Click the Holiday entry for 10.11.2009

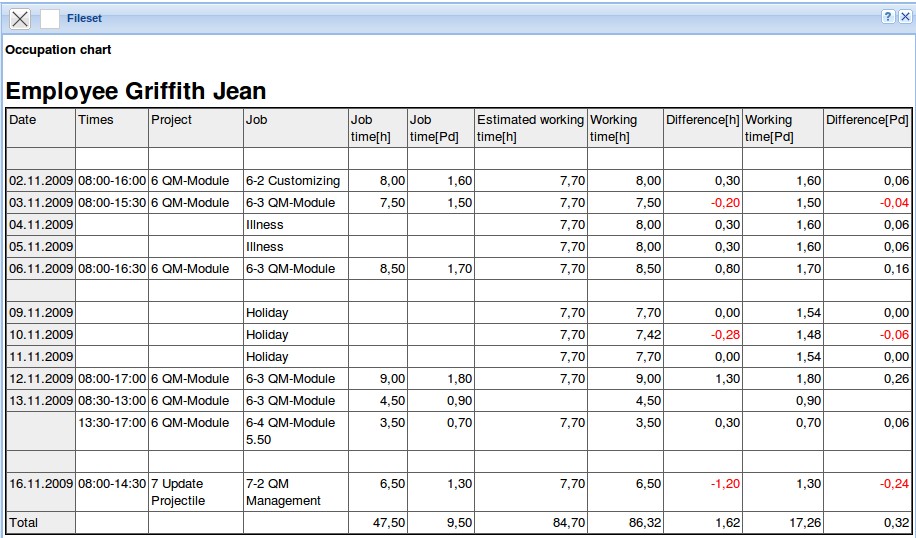click(x=267, y=335)
